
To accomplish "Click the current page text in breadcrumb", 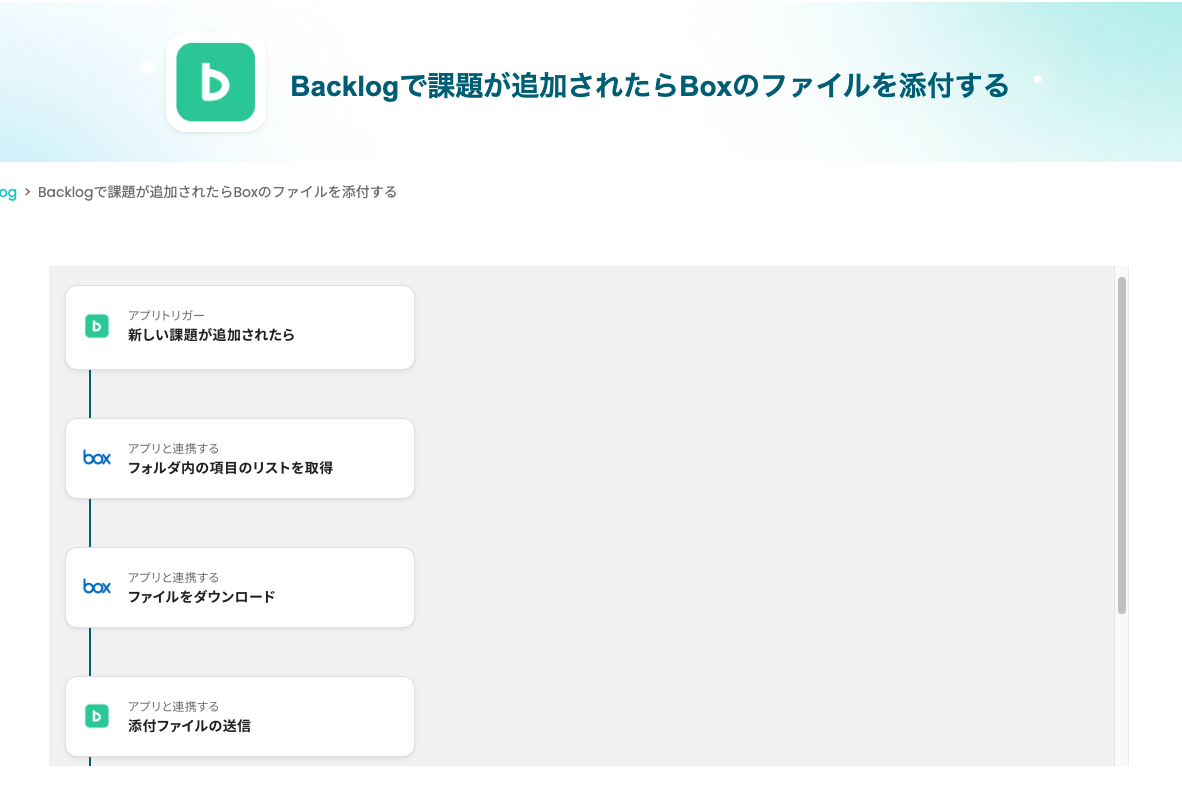I will coord(217,192).
